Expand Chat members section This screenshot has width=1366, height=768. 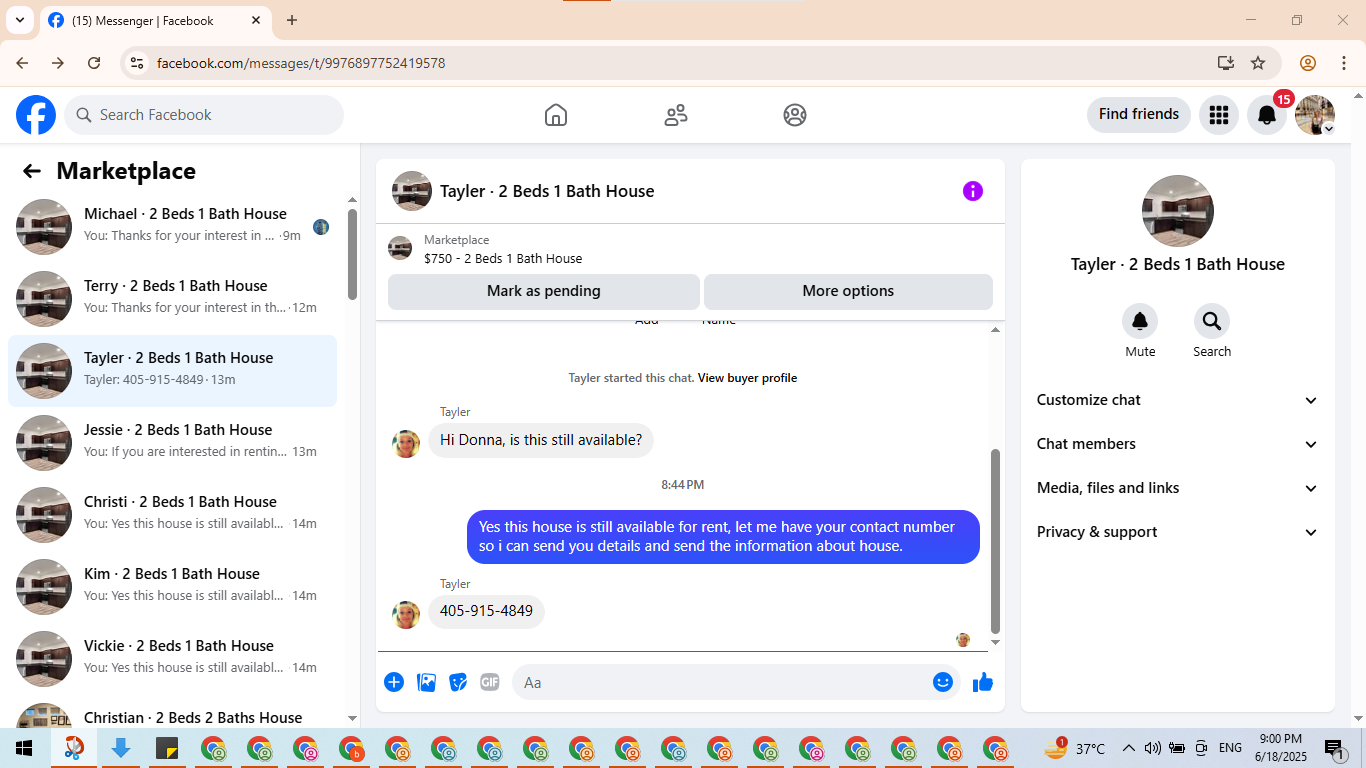pyautogui.click(x=1178, y=444)
